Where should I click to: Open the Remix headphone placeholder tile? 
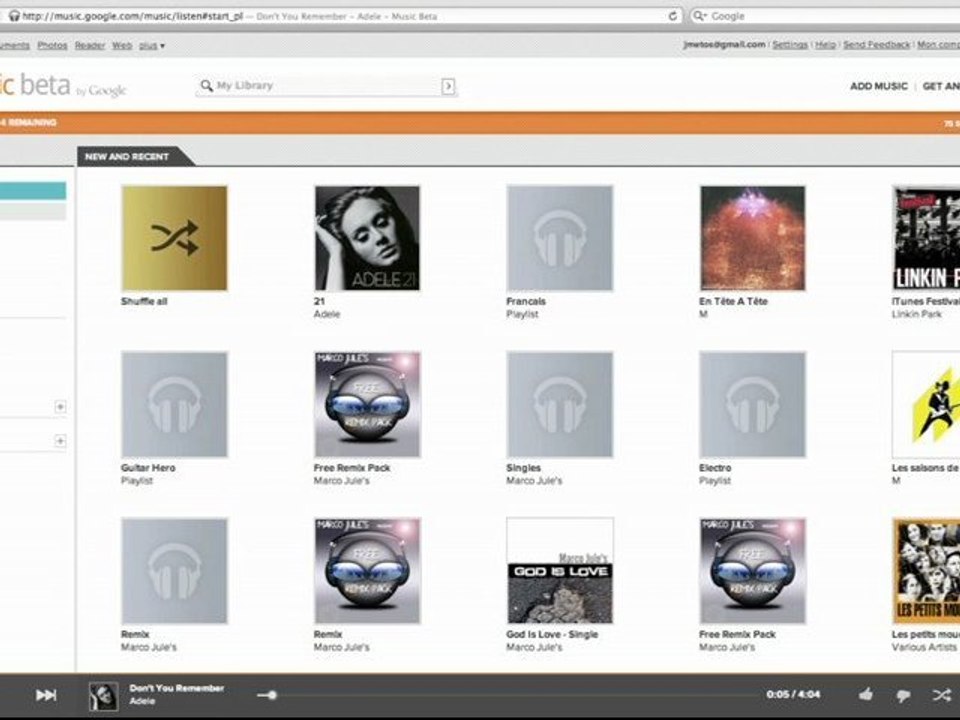point(174,571)
